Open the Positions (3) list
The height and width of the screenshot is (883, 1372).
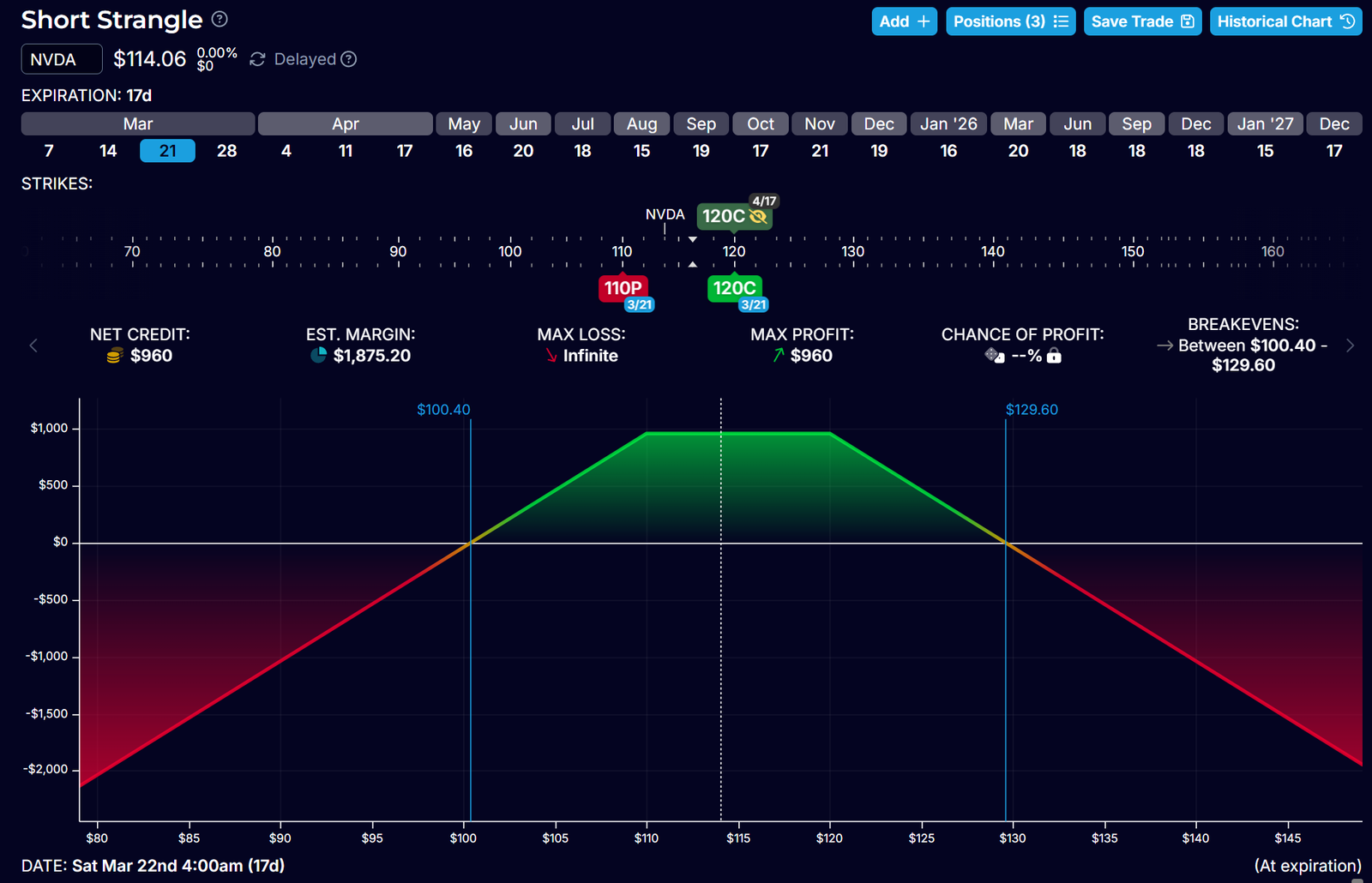[x=1011, y=21]
